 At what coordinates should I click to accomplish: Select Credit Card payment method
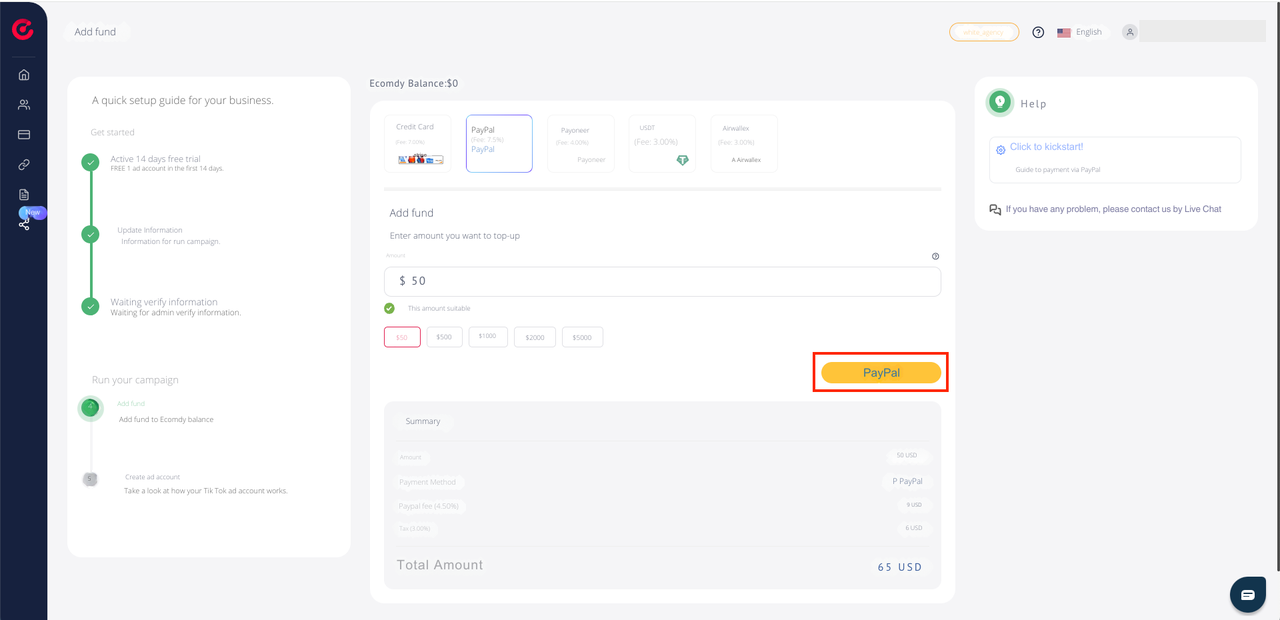click(x=418, y=143)
